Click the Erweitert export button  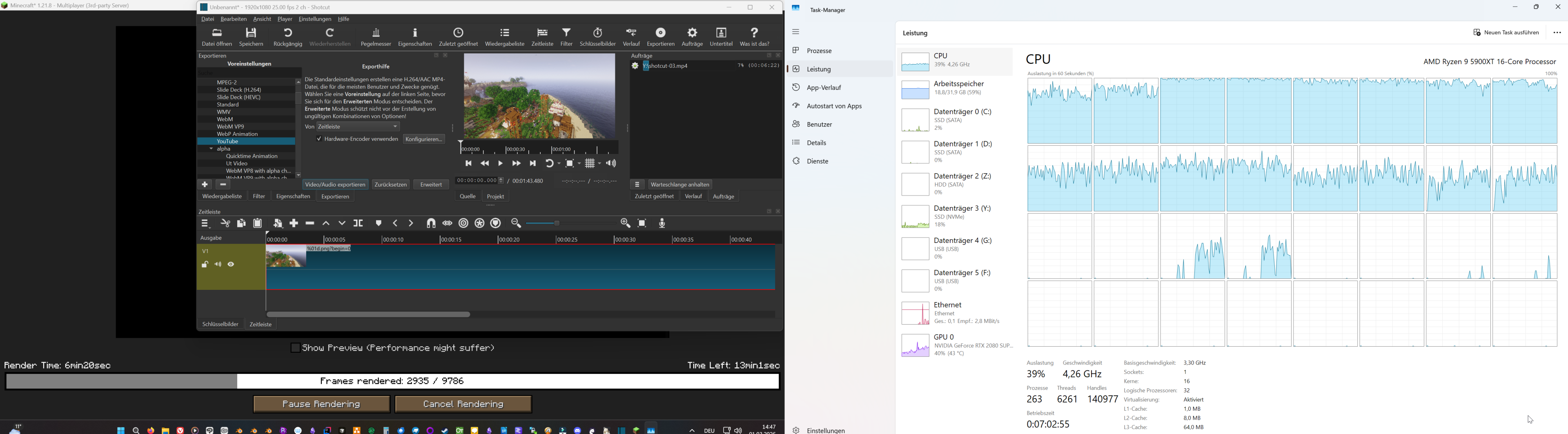point(431,185)
